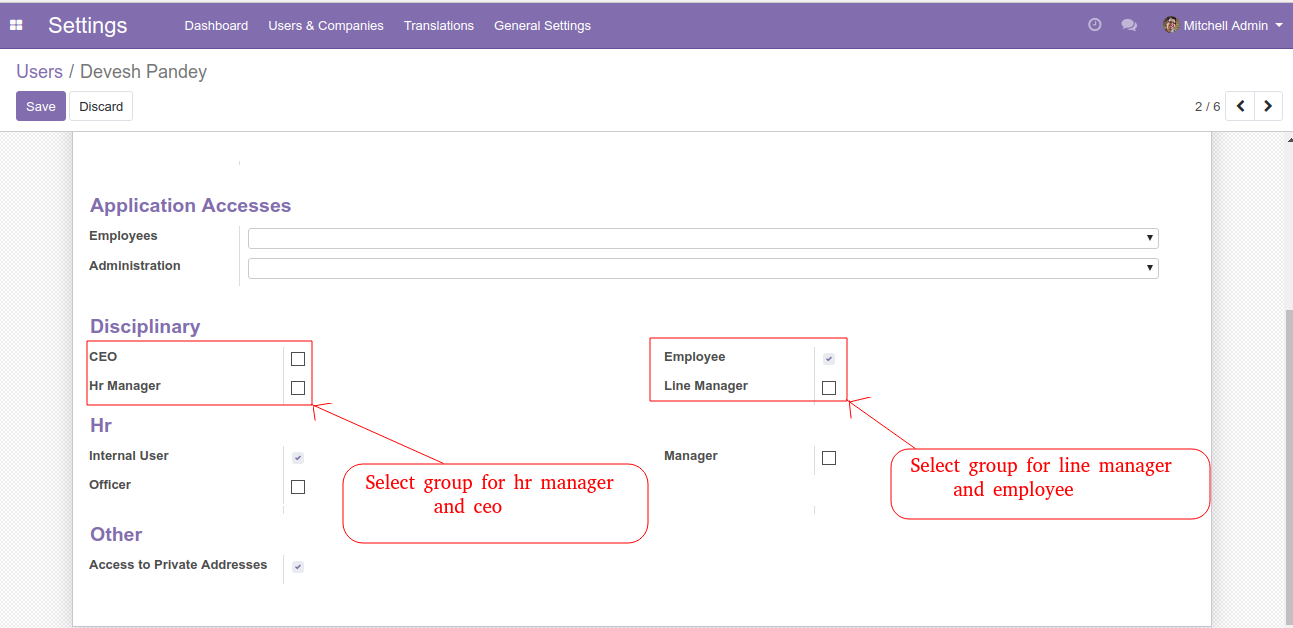Go back to Users breadcrumb
Viewport: 1293px width, 628px height.
click(x=39, y=72)
